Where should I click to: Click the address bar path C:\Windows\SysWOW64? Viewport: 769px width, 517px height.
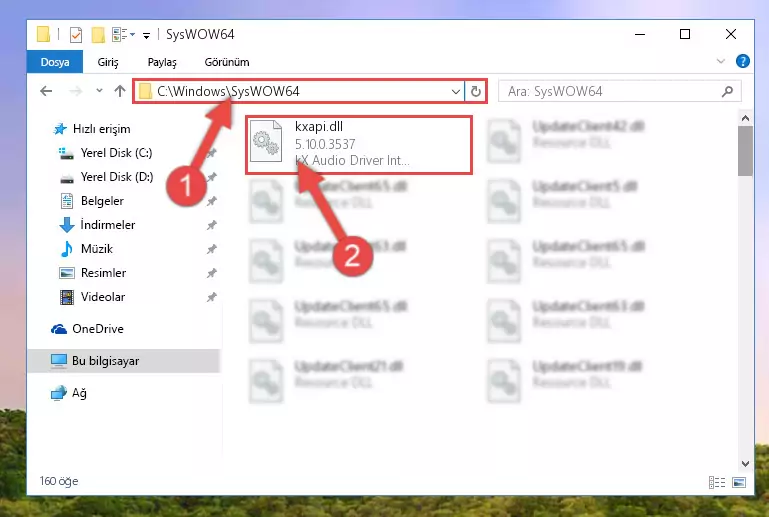[x=228, y=91]
